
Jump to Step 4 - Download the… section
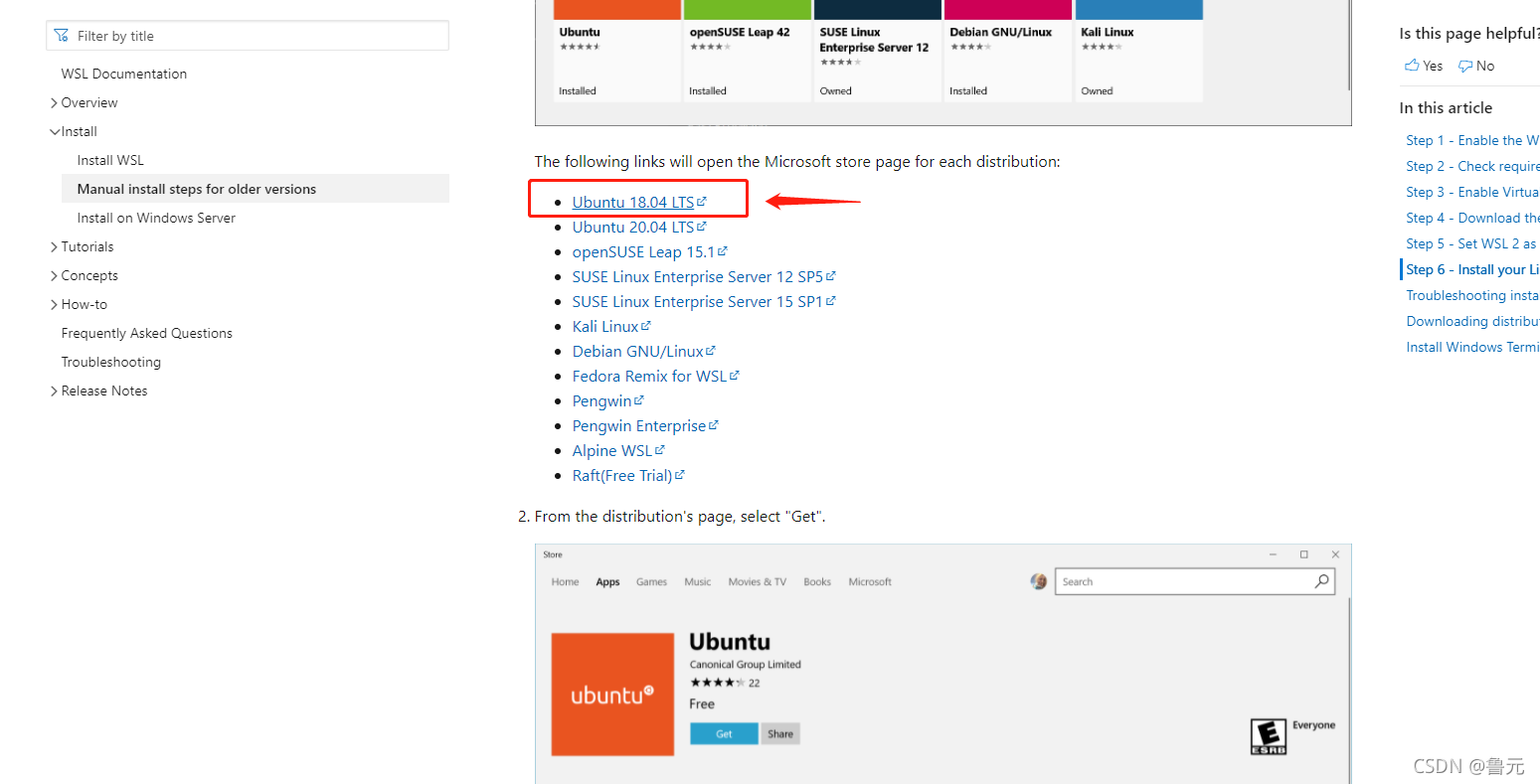(1472, 218)
